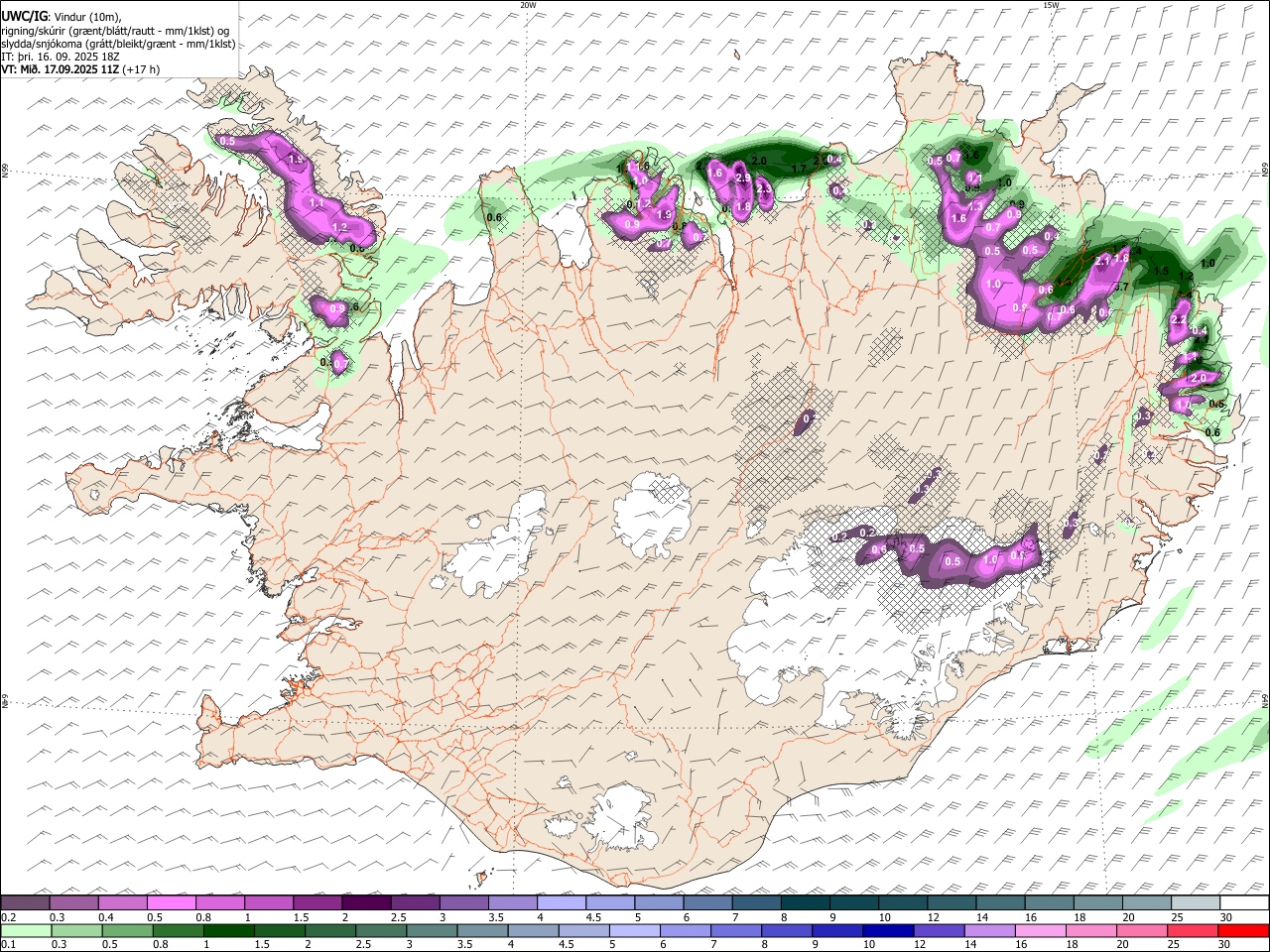Select the top-row pale grey swatch between 25 and 30

(x=1195, y=902)
